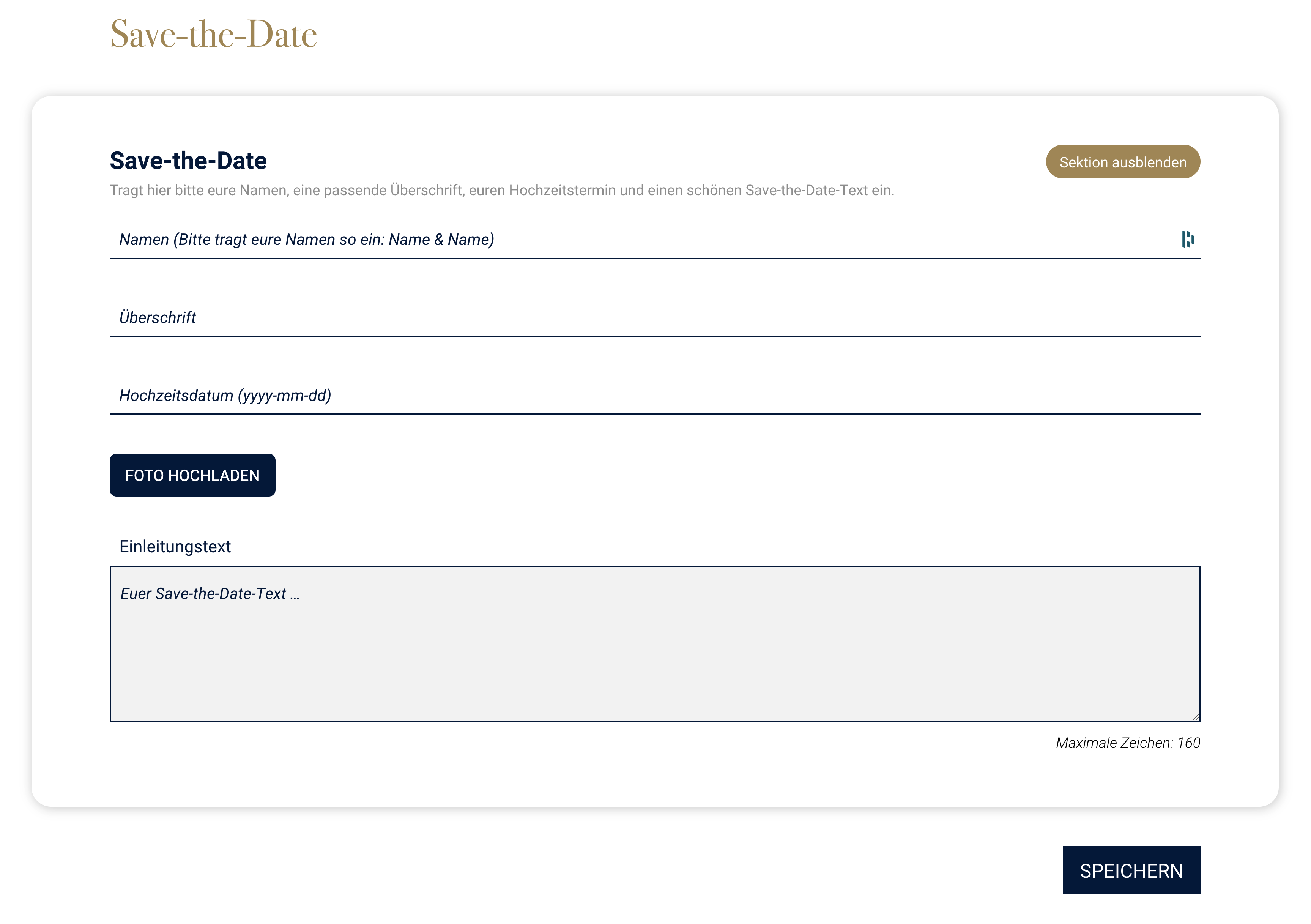1311x924 pixels.
Task: Click the password manager icon in Namen field
Action: pyautogui.click(x=1188, y=239)
